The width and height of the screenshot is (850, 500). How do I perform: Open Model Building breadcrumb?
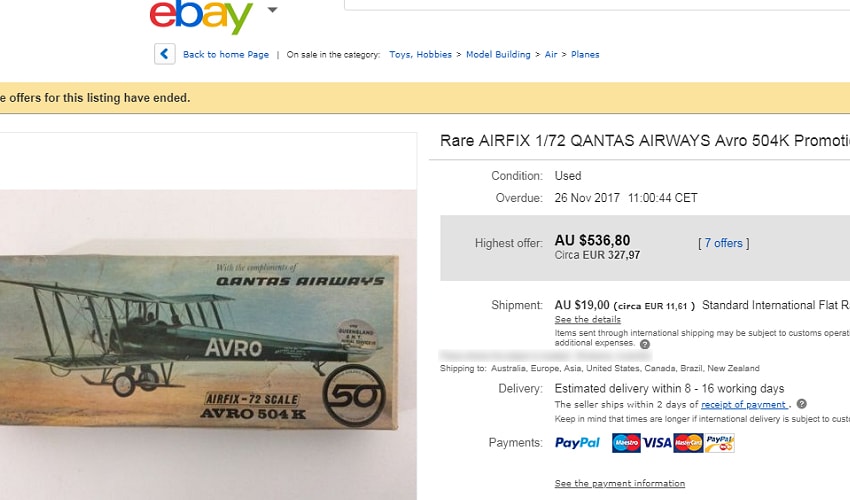(x=498, y=54)
